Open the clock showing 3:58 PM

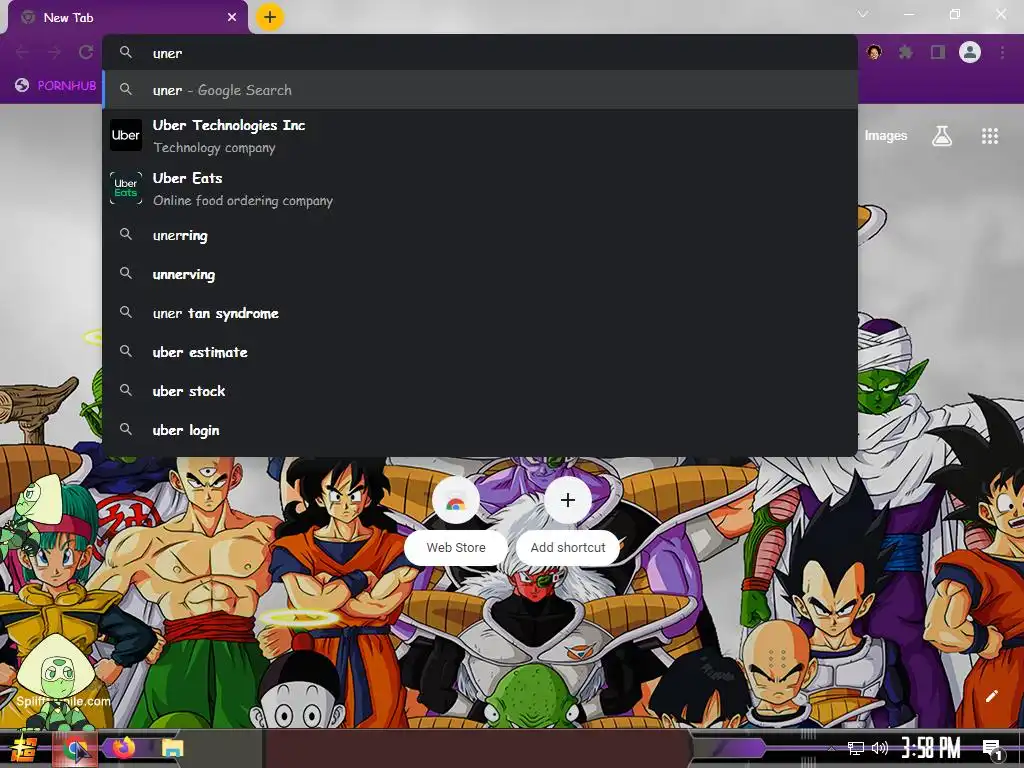(931, 748)
